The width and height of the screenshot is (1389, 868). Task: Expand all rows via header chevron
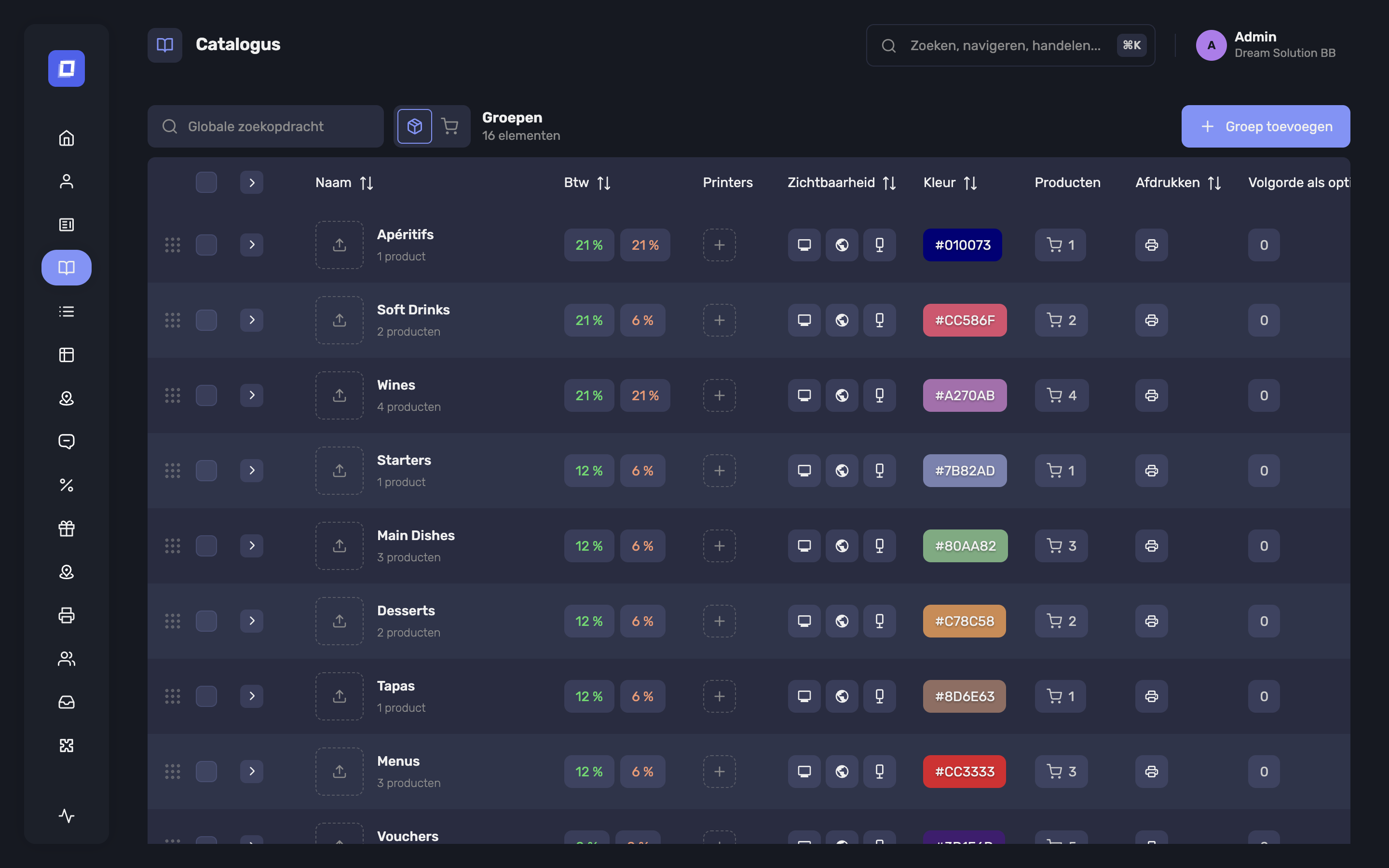click(x=251, y=183)
